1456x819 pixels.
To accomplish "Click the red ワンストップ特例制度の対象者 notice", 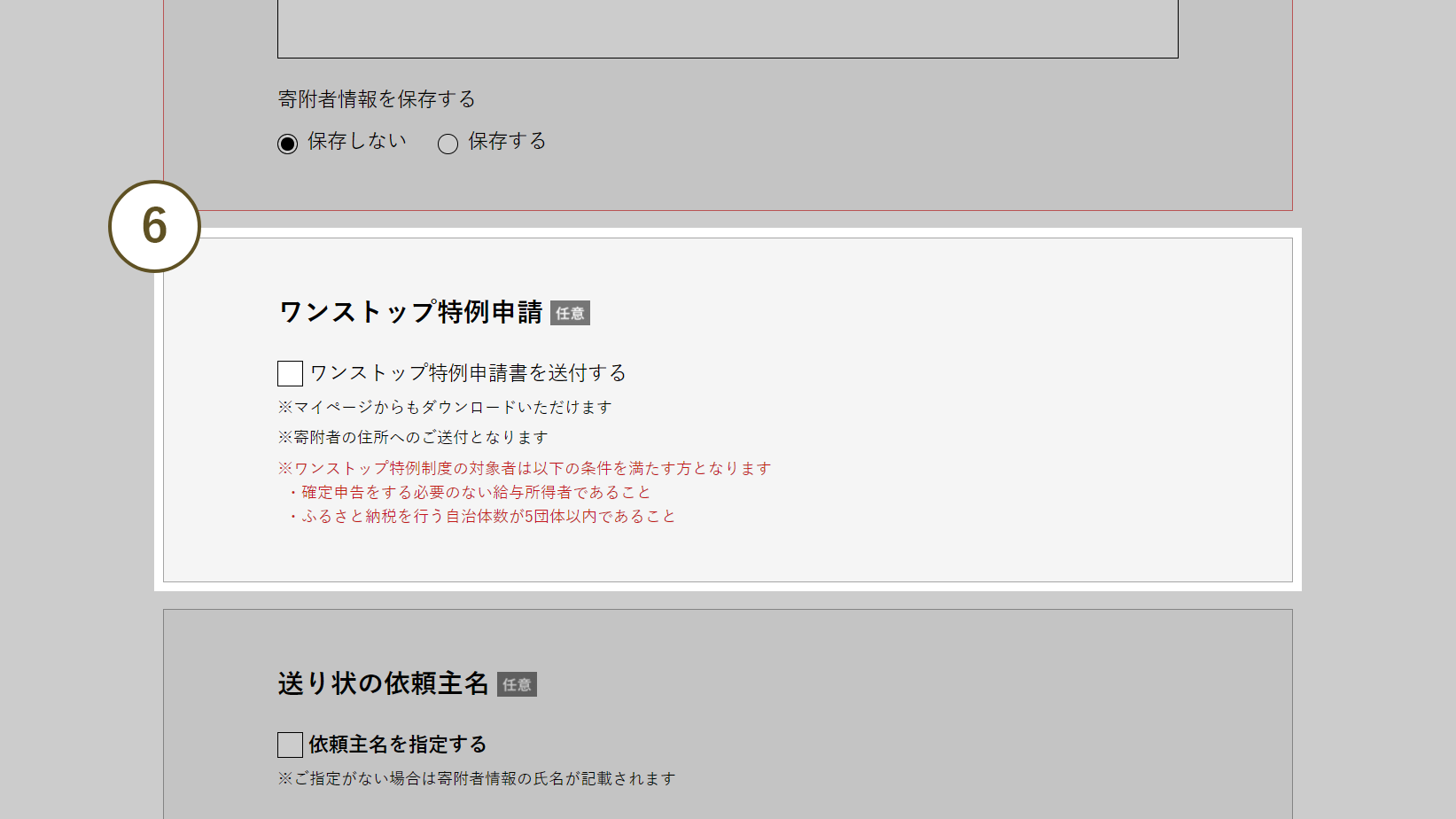I will coord(525,468).
